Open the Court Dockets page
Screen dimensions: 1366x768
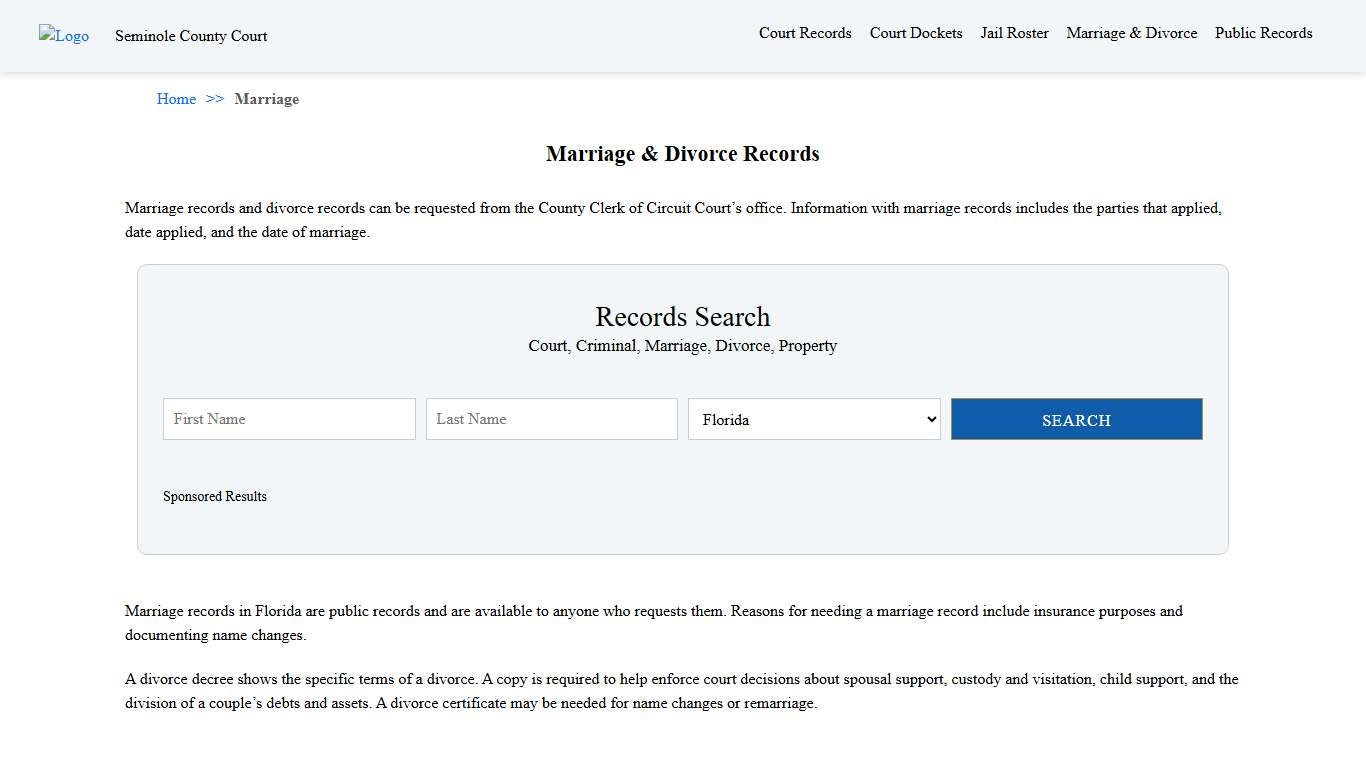[915, 33]
